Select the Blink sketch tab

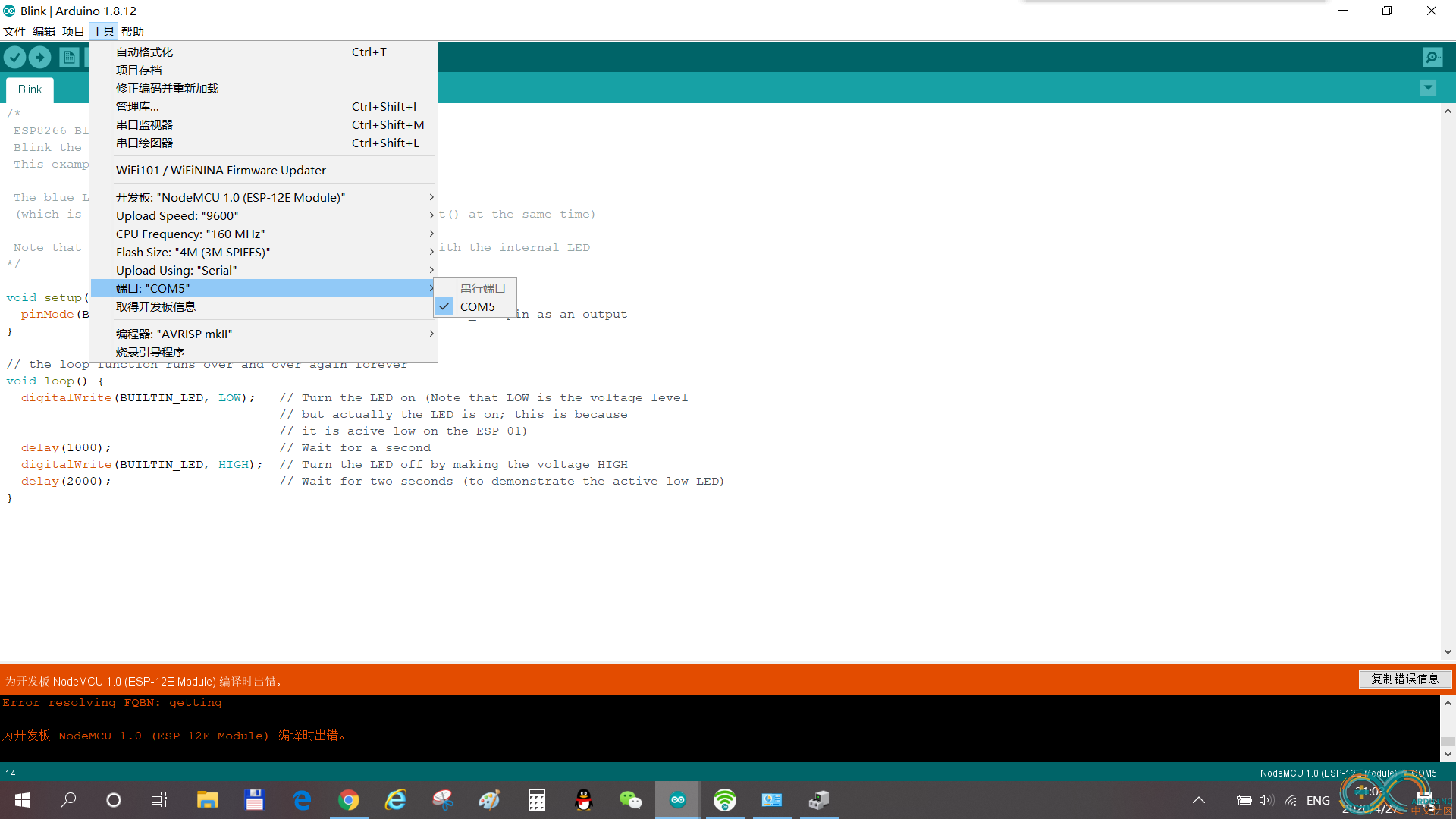[x=30, y=89]
